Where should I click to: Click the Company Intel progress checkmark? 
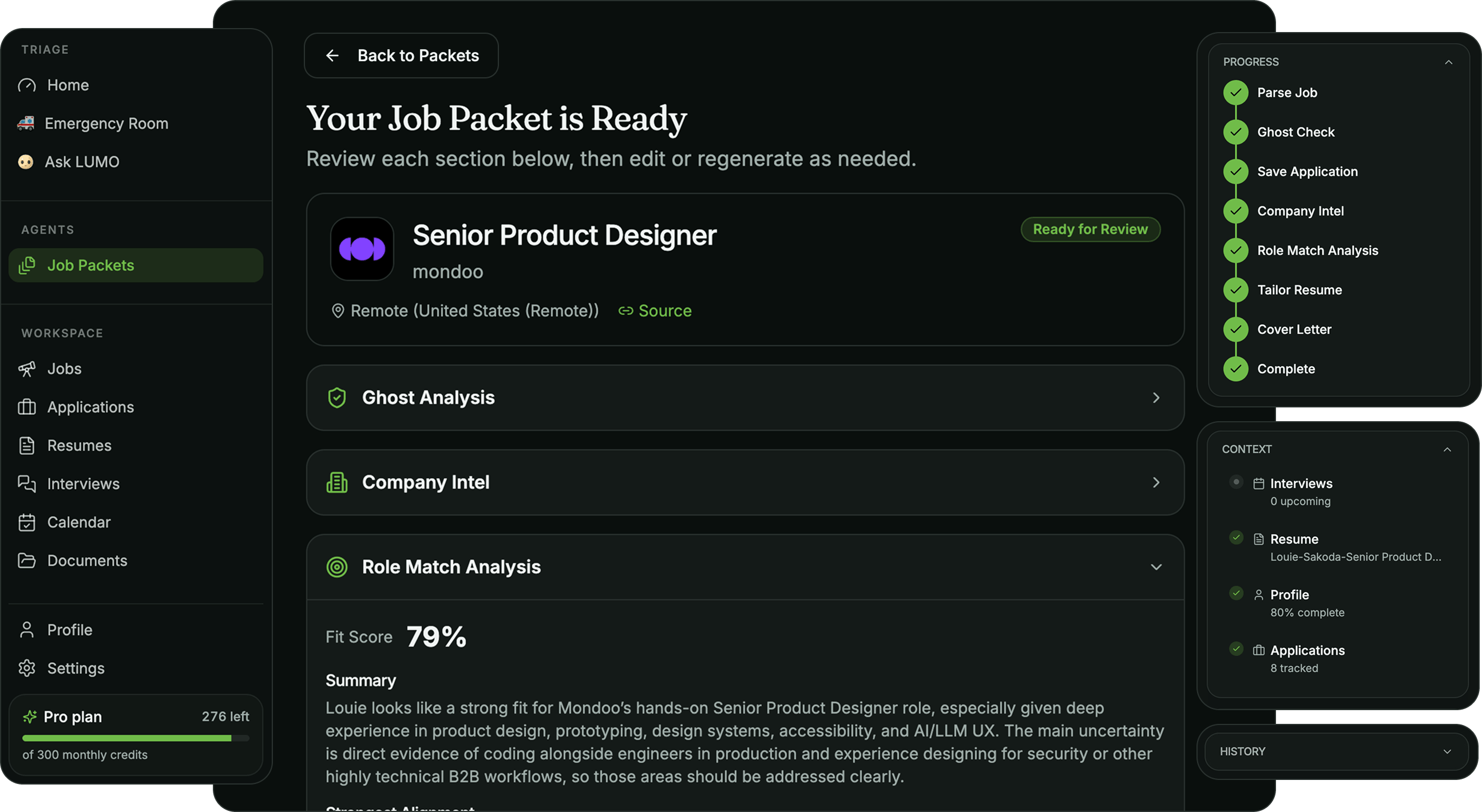(x=1236, y=211)
